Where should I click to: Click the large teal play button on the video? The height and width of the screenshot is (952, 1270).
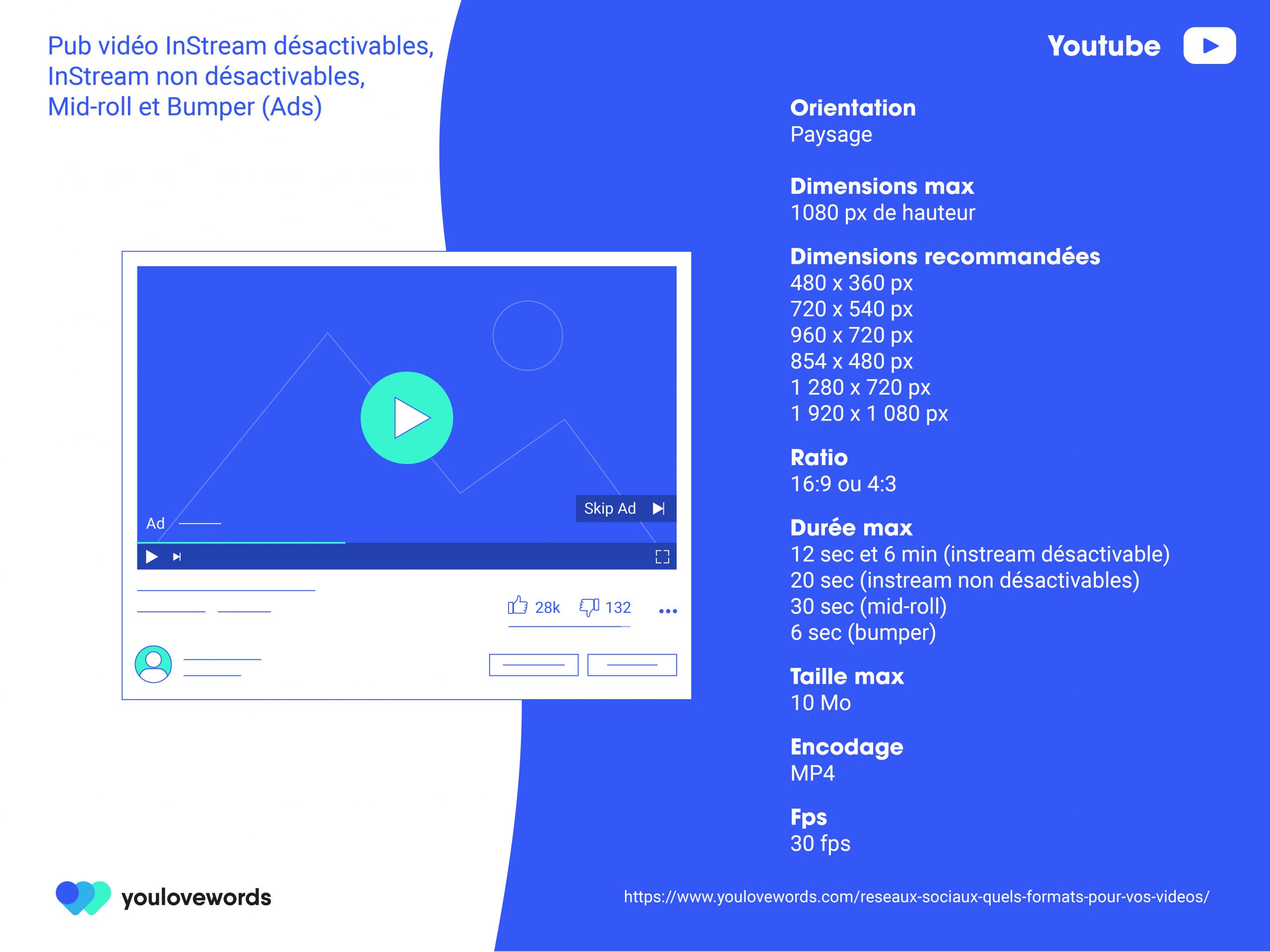(x=406, y=418)
